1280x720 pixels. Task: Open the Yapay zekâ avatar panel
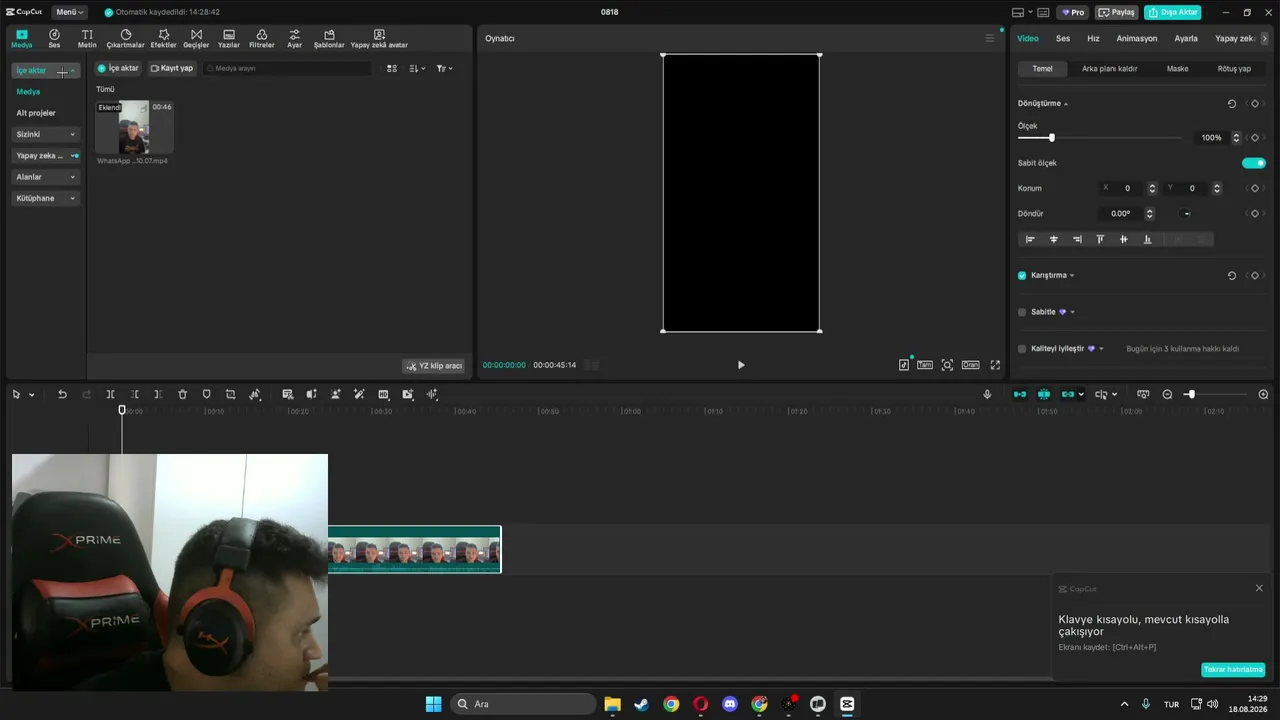pyautogui.click(x=379, y=39)
